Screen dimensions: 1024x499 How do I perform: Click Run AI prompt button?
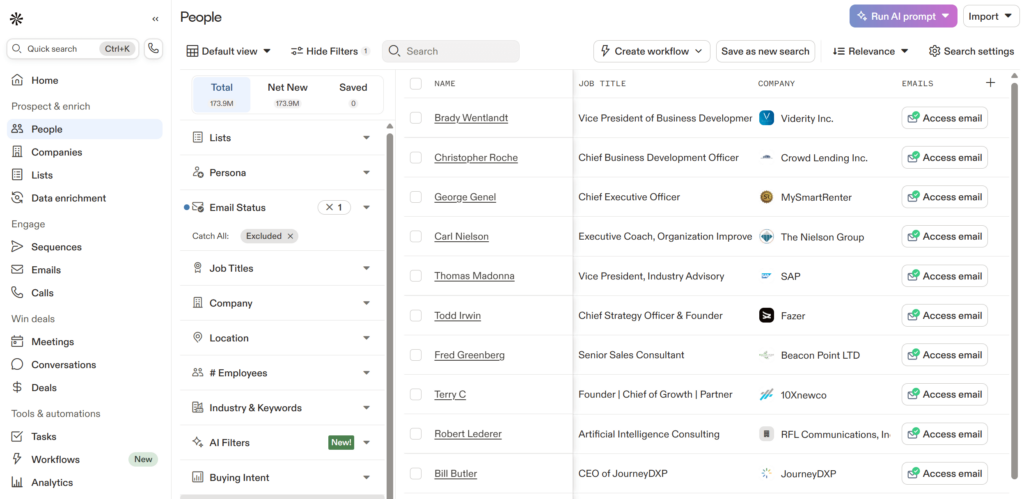903,16
